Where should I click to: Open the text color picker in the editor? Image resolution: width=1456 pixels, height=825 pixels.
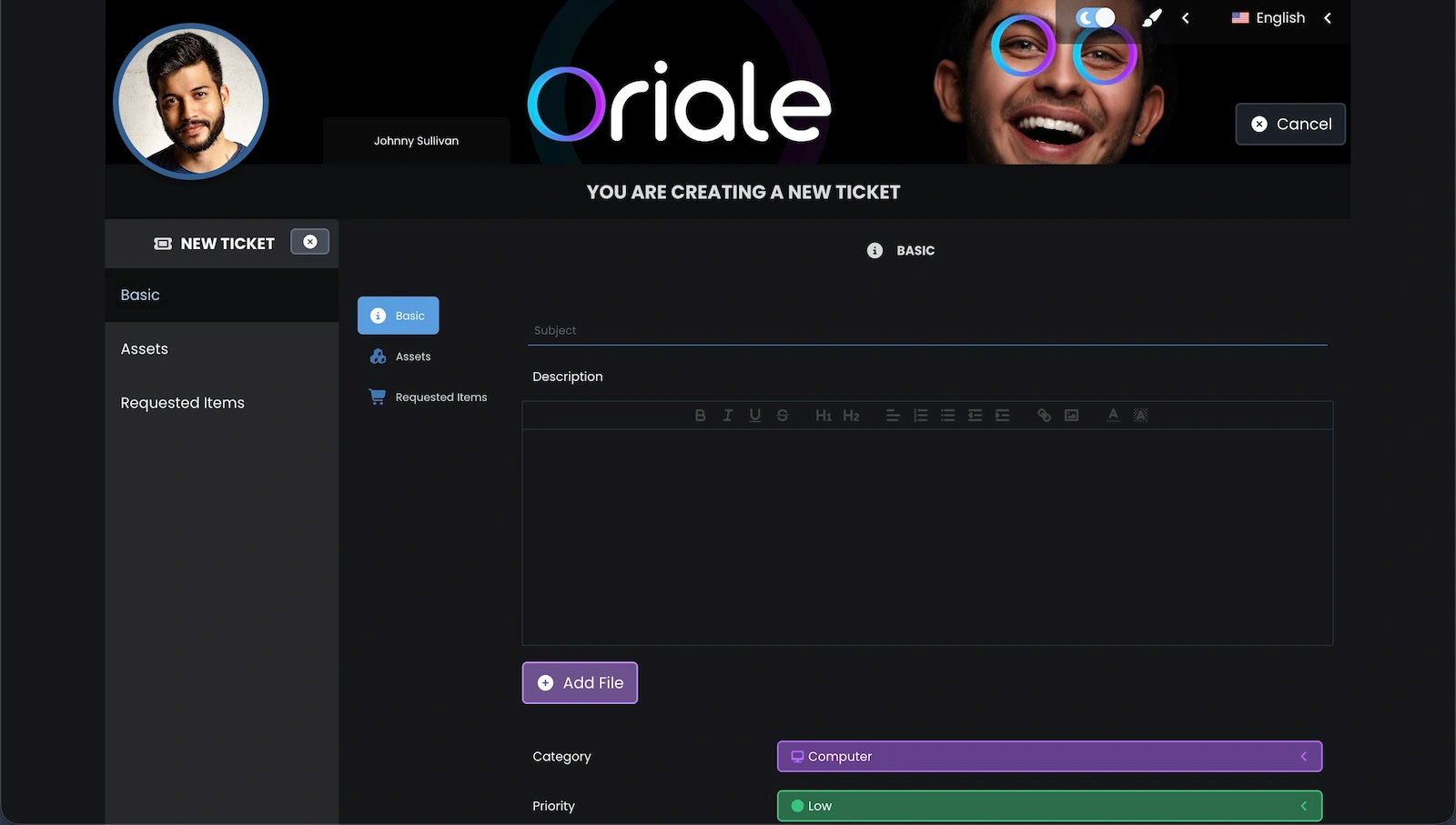(1113, 415)
